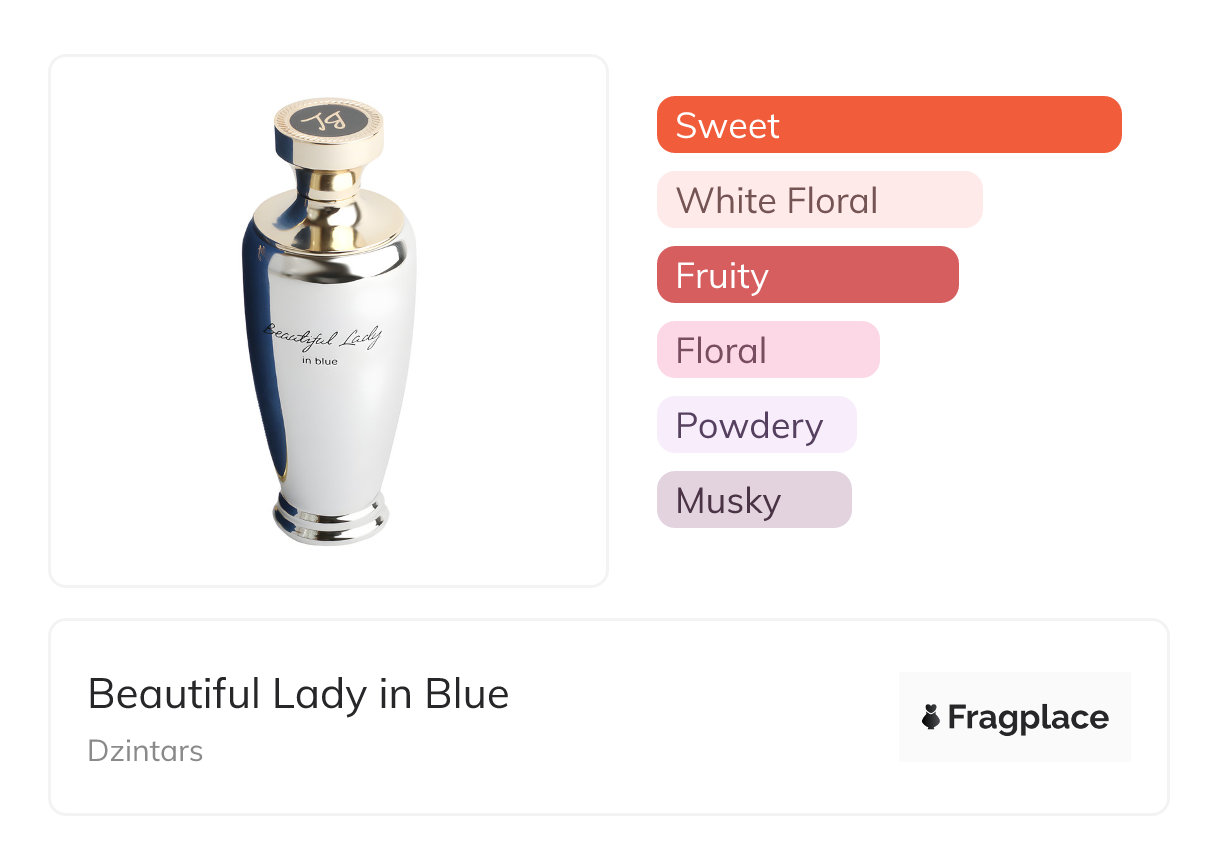Click the script label on the bottle

[322, 337]
